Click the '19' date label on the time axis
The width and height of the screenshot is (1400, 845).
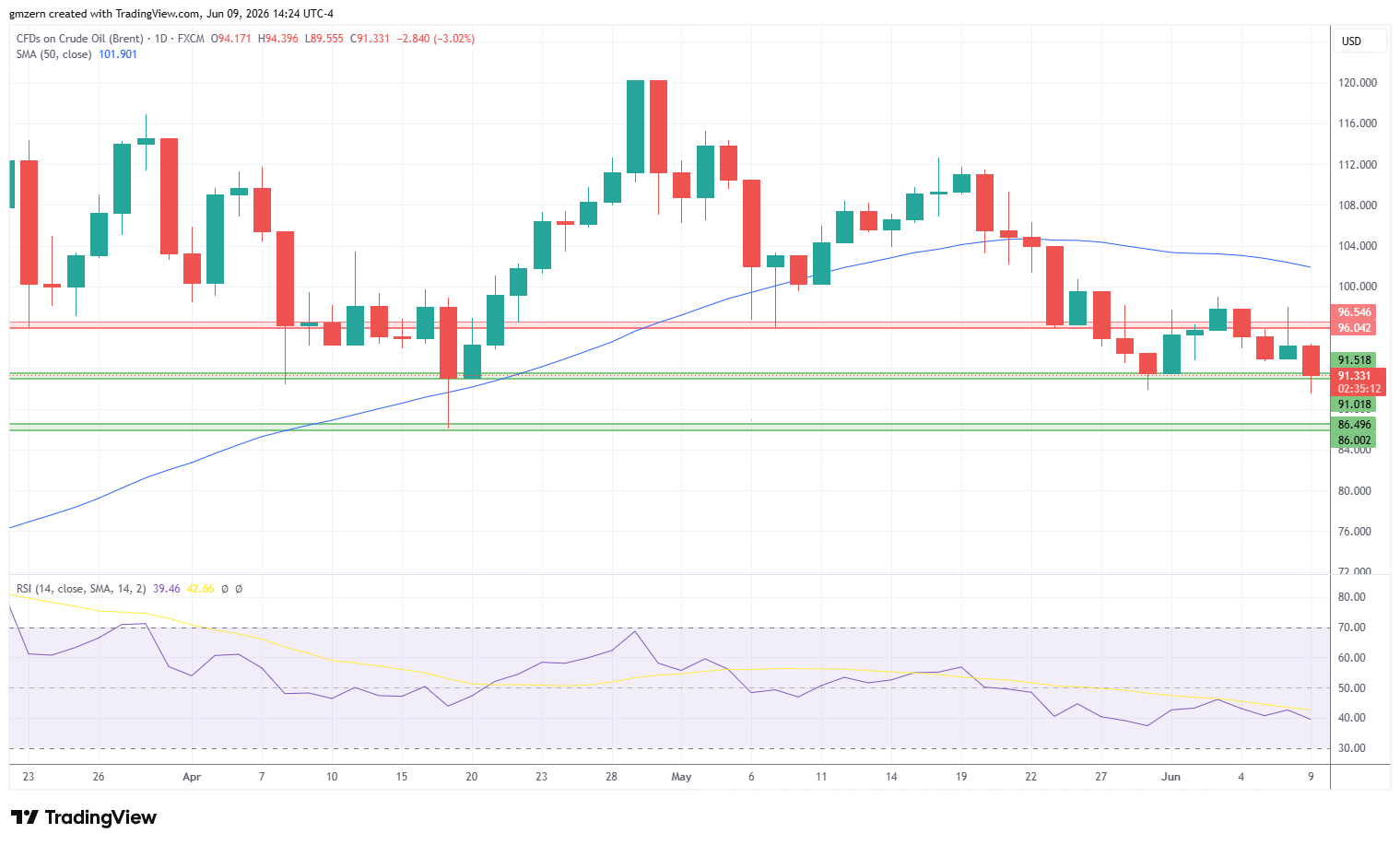tap(961, 777)
